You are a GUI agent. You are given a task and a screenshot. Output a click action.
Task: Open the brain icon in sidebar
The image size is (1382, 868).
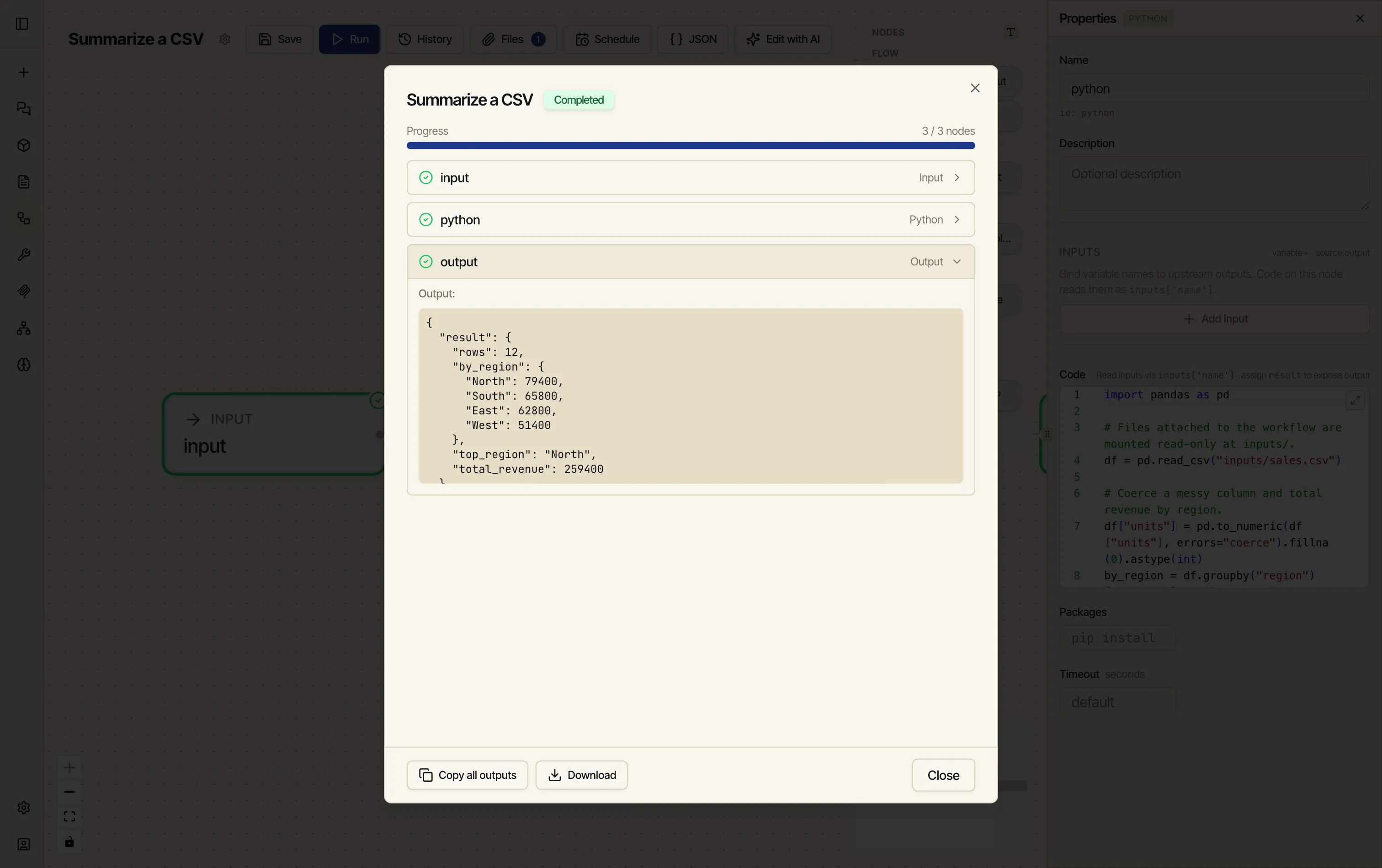tap(23, 365)
